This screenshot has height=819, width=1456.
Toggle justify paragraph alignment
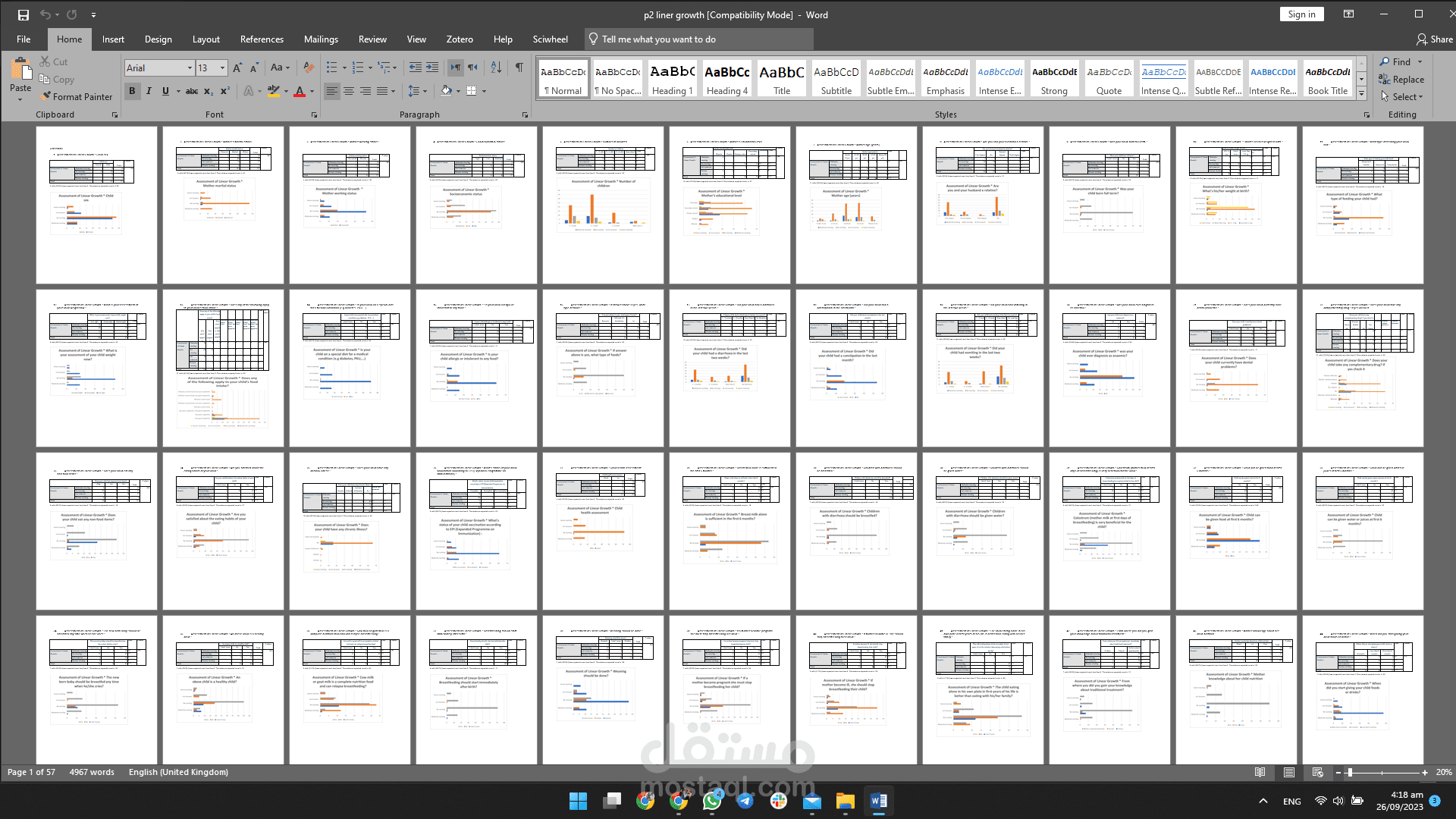[382, 91]
